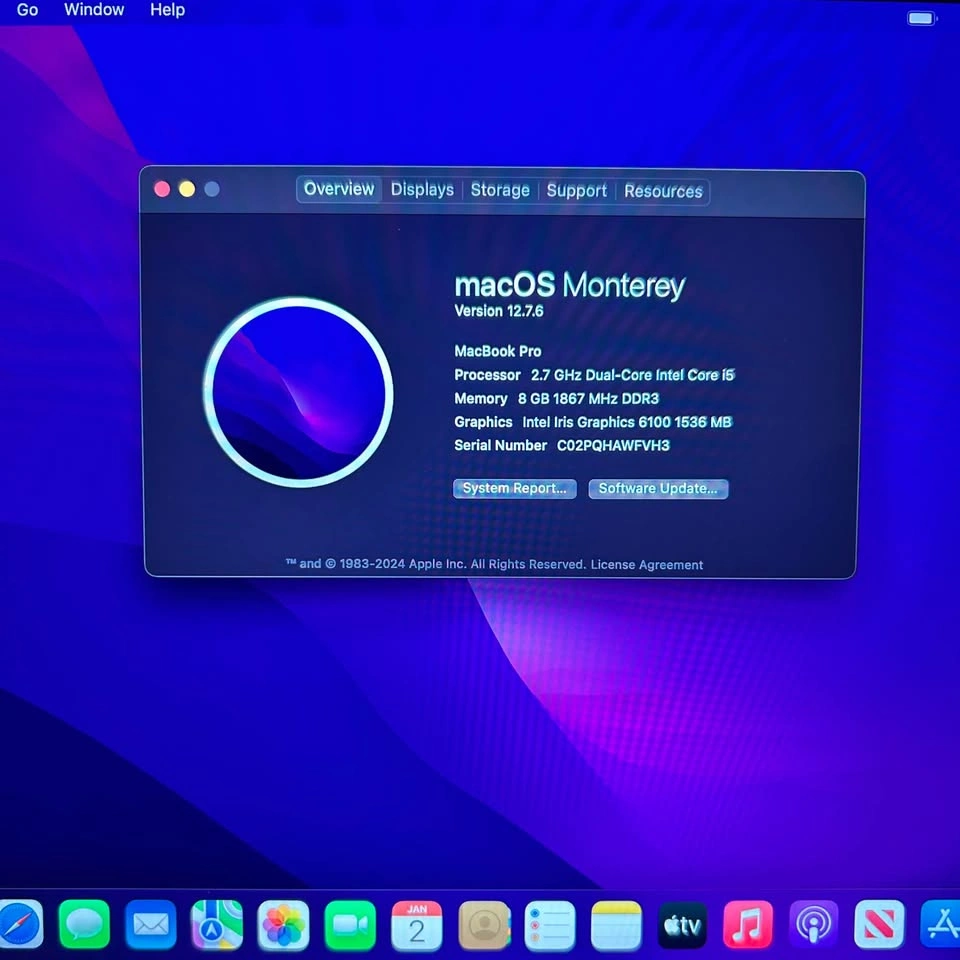Launch Podcasts app in Dock
Viewport: 960px width, 960px height.
tap(814, 924)
